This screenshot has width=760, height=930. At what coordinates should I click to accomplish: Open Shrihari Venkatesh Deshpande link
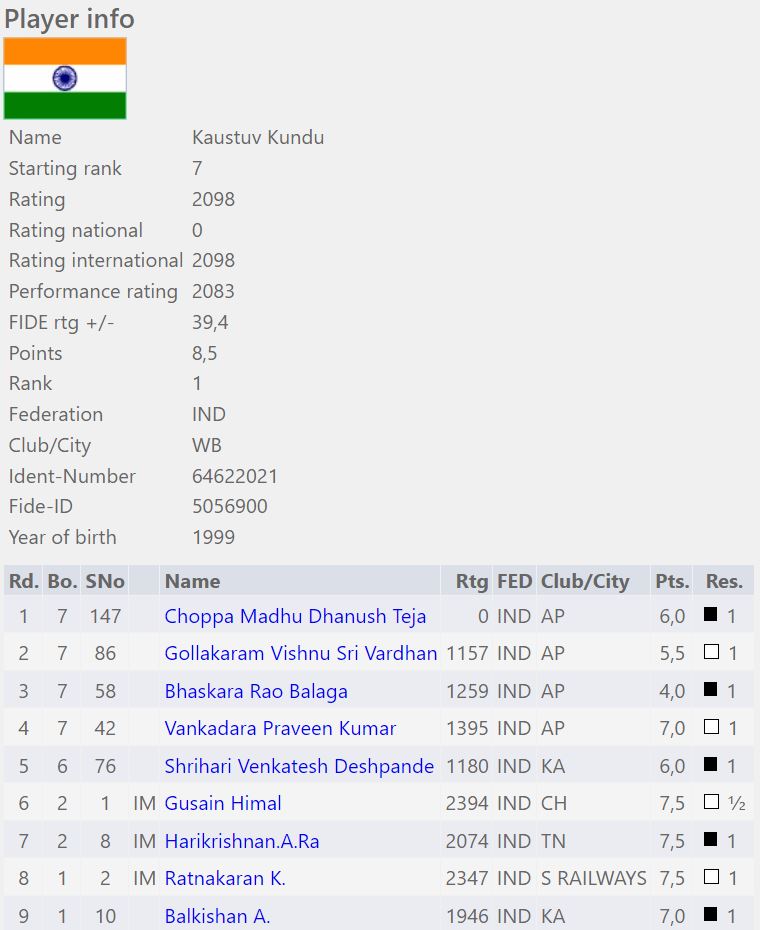click(x=299, y=766)
